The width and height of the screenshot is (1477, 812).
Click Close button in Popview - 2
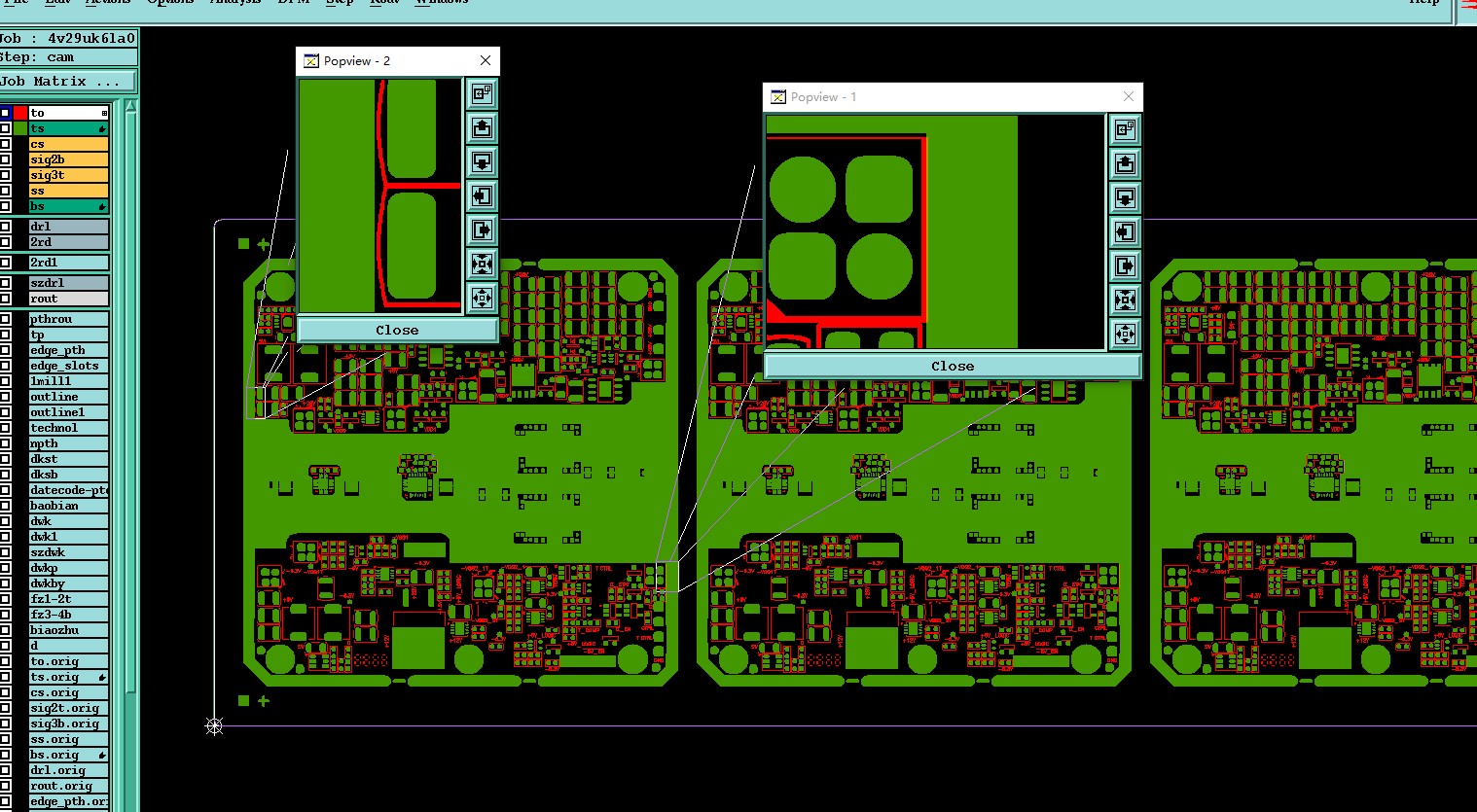tap(397, 331)
